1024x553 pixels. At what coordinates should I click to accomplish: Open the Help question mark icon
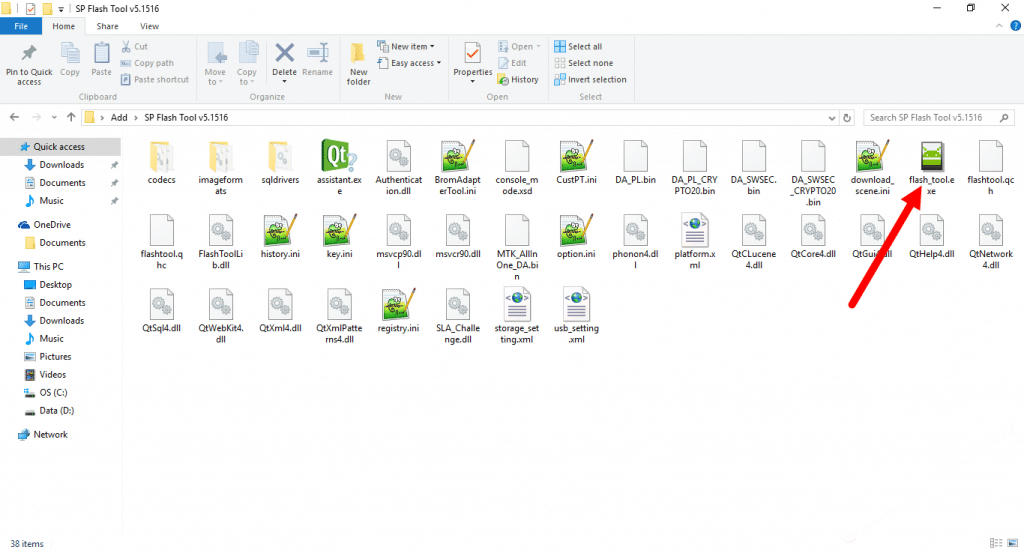click(1015, 26)
